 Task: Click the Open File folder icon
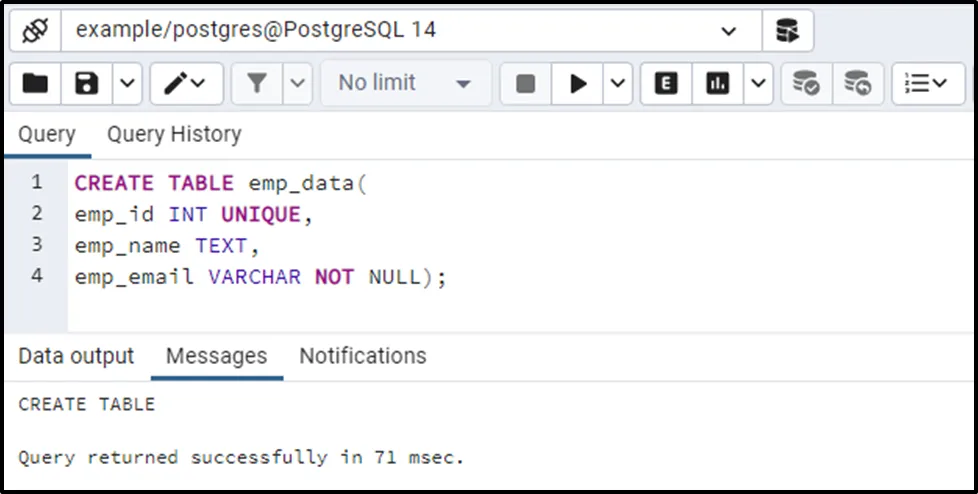tap(35, 84)
